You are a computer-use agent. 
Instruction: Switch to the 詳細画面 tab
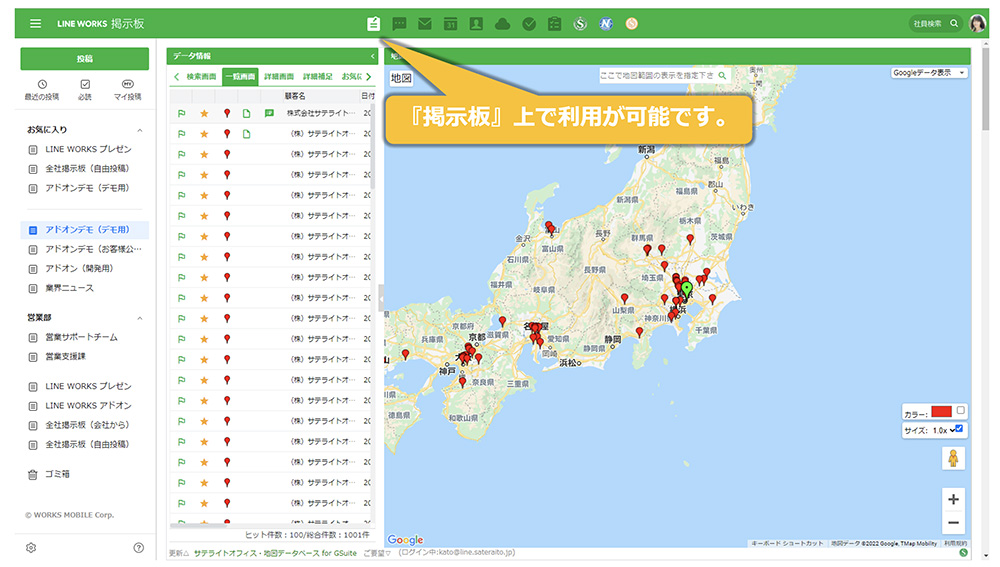tap(279, 76)
